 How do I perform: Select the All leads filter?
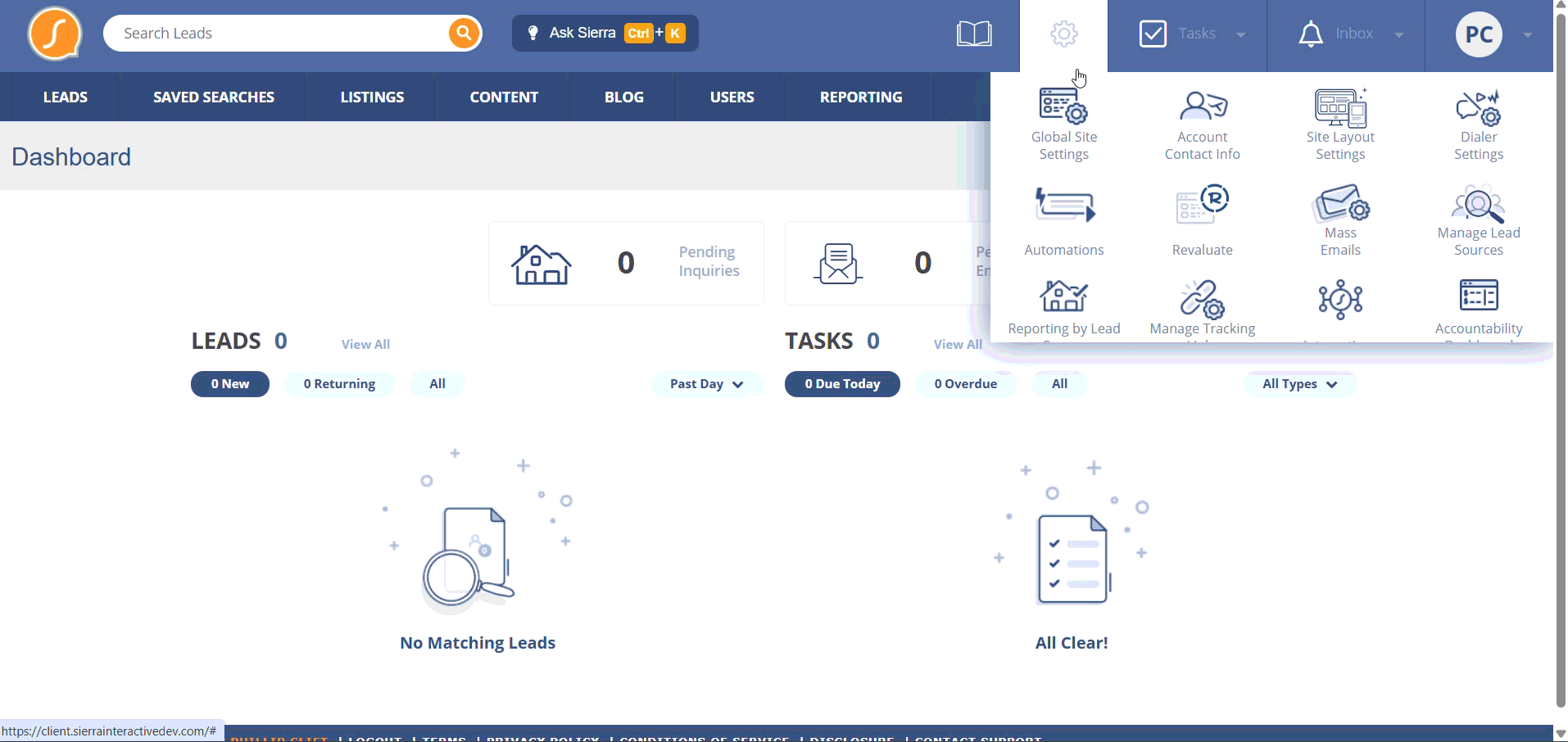click(x=437, y=384)
